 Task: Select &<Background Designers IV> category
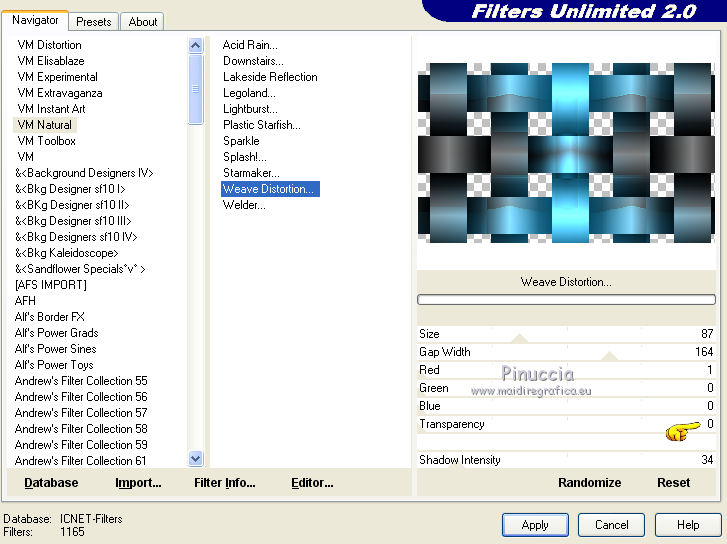click(x=84, y=173)
